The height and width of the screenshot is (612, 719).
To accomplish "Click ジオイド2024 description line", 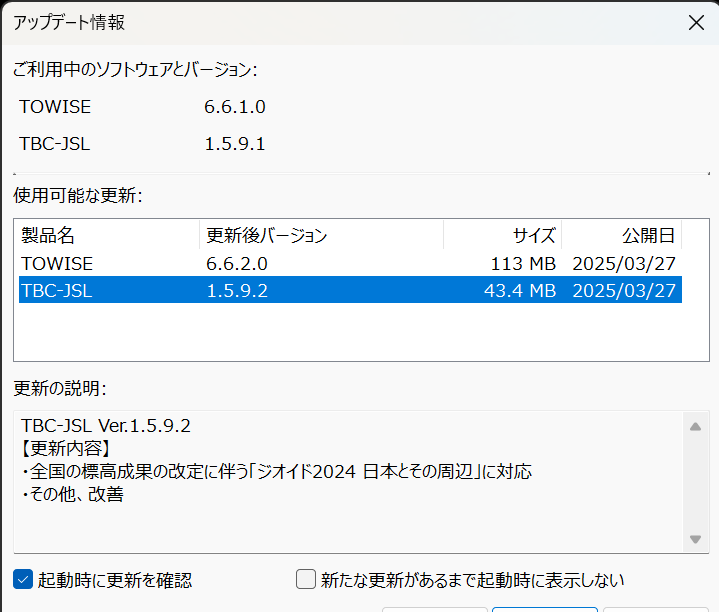I will click(x=277, y=471).
